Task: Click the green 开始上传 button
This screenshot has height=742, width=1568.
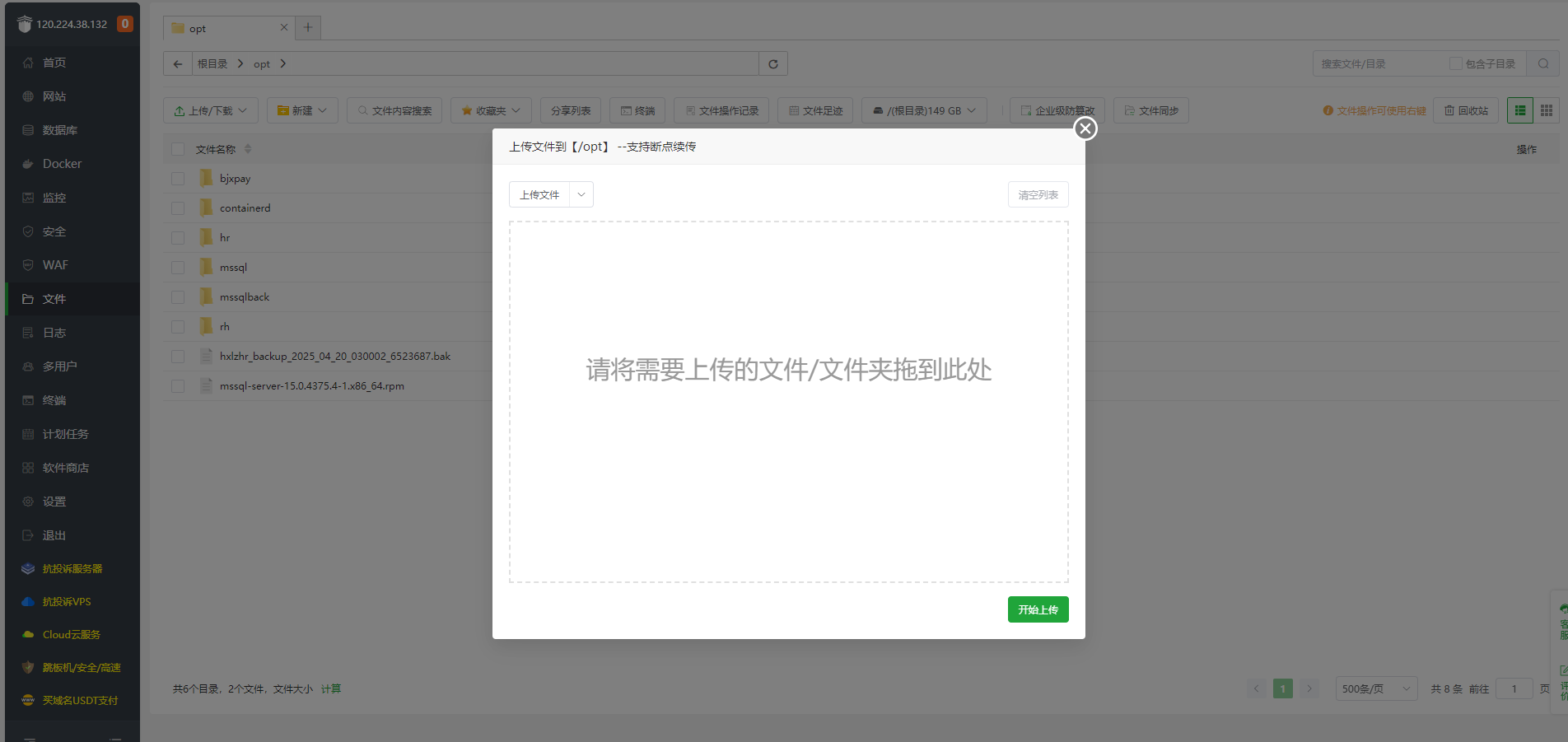Action: pos(1038,609)
